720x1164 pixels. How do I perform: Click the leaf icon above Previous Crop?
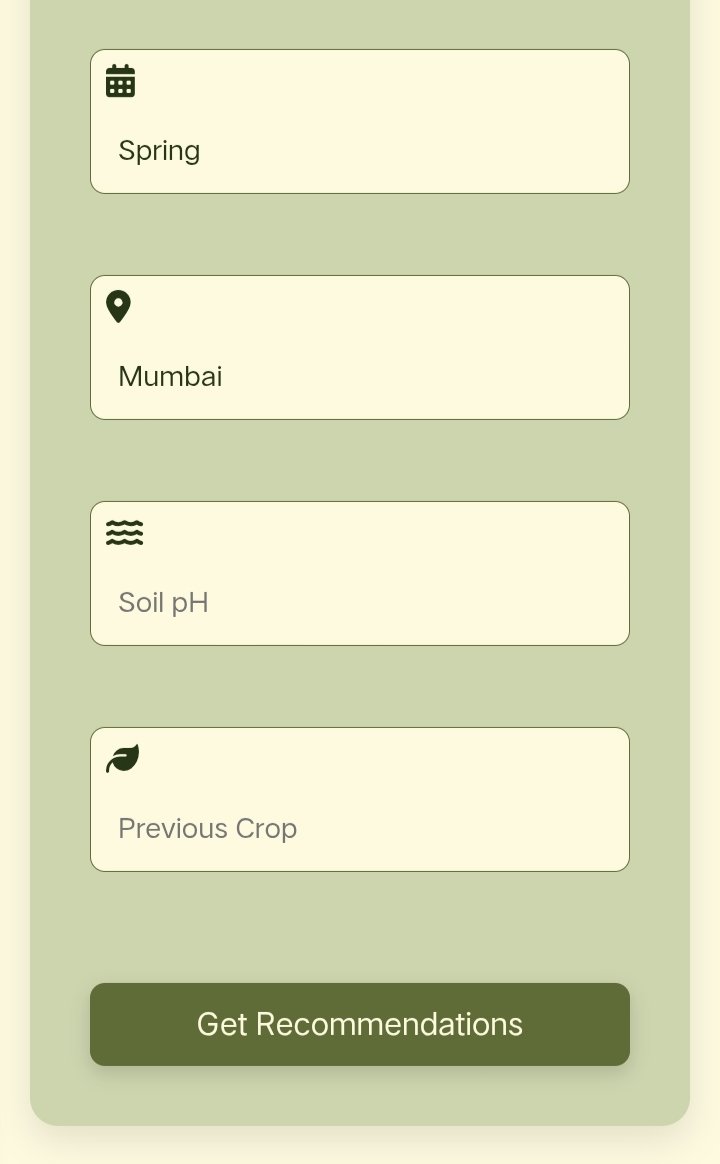click(122, 759)
